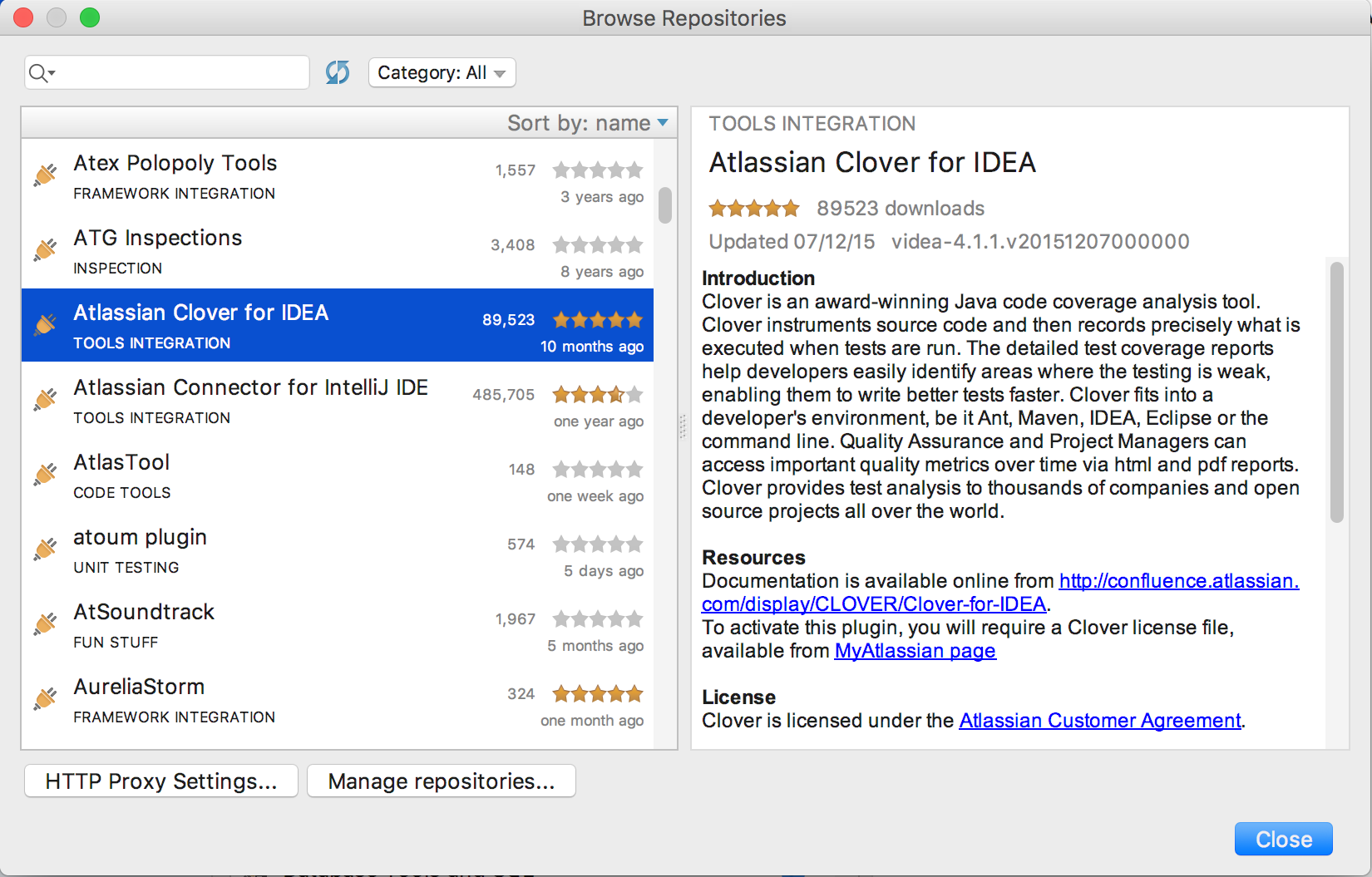Click the Close button
The height and width of the screenshot is (877, 1372).
click(x=1284, y=839)
